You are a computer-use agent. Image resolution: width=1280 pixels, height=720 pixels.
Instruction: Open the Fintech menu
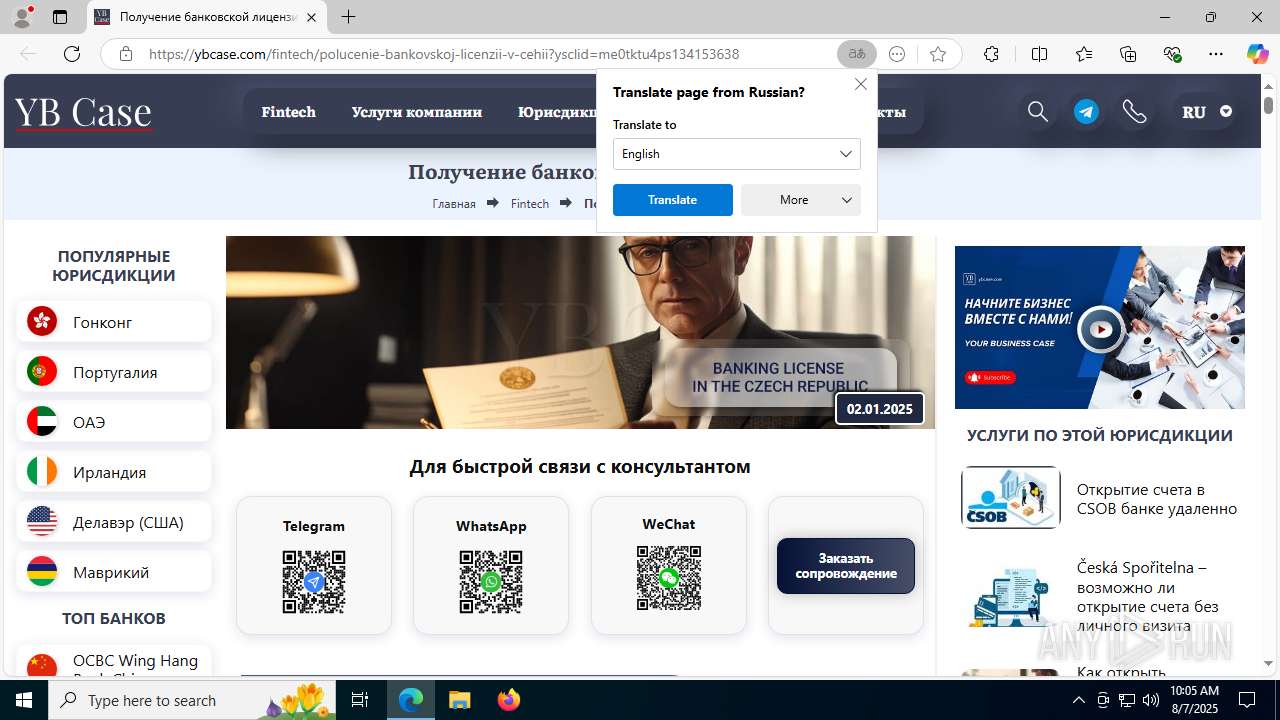(288, 112)
